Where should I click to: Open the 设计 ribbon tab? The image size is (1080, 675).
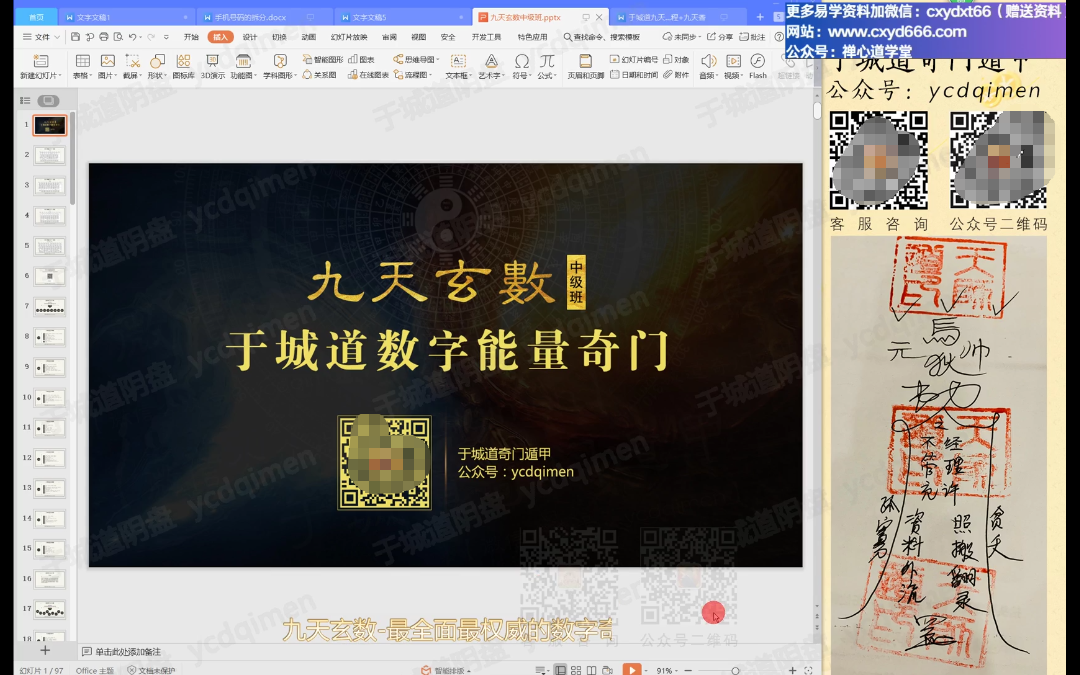[x=249, y=37]
